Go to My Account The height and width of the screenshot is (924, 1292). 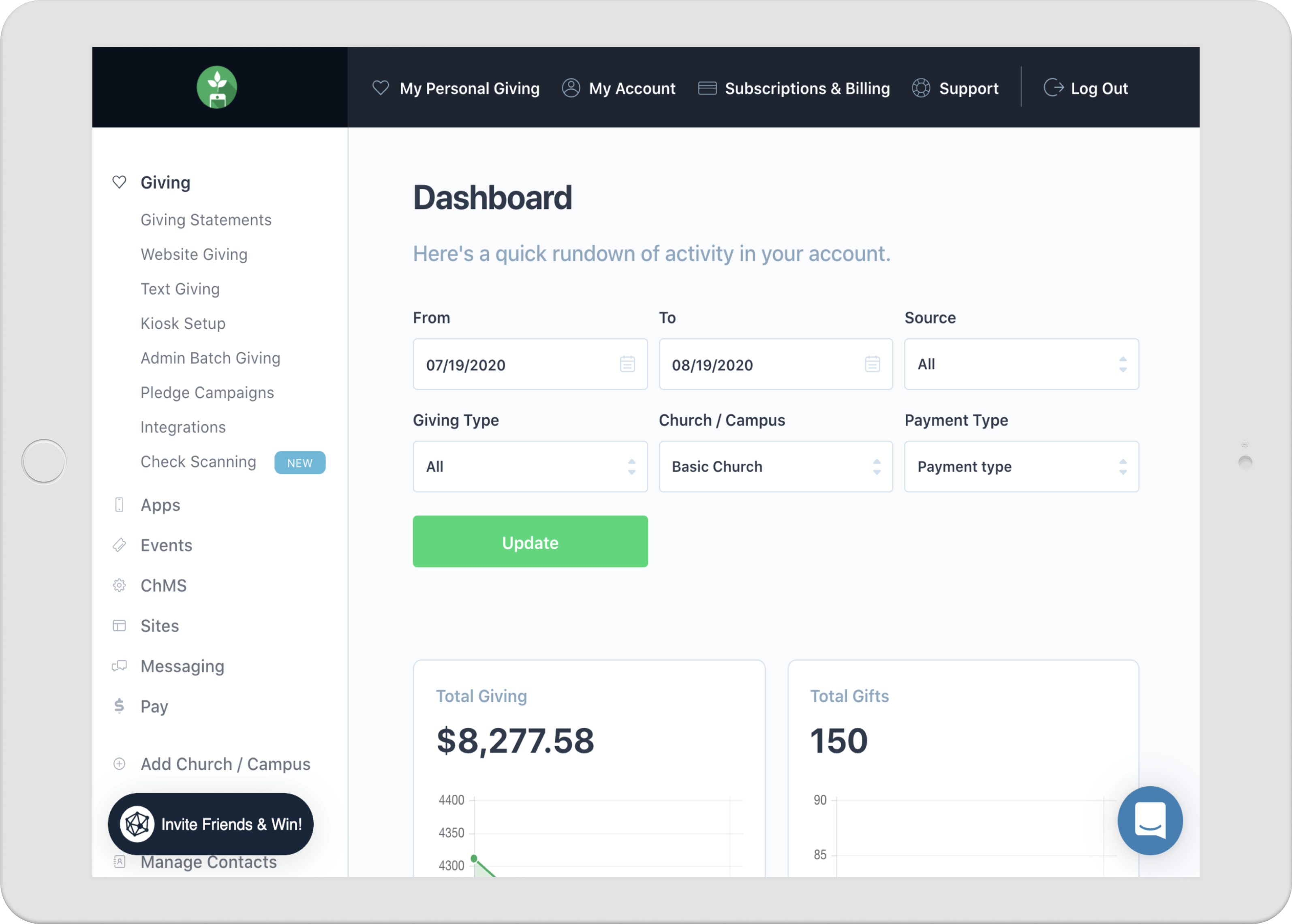pos(632,88)
